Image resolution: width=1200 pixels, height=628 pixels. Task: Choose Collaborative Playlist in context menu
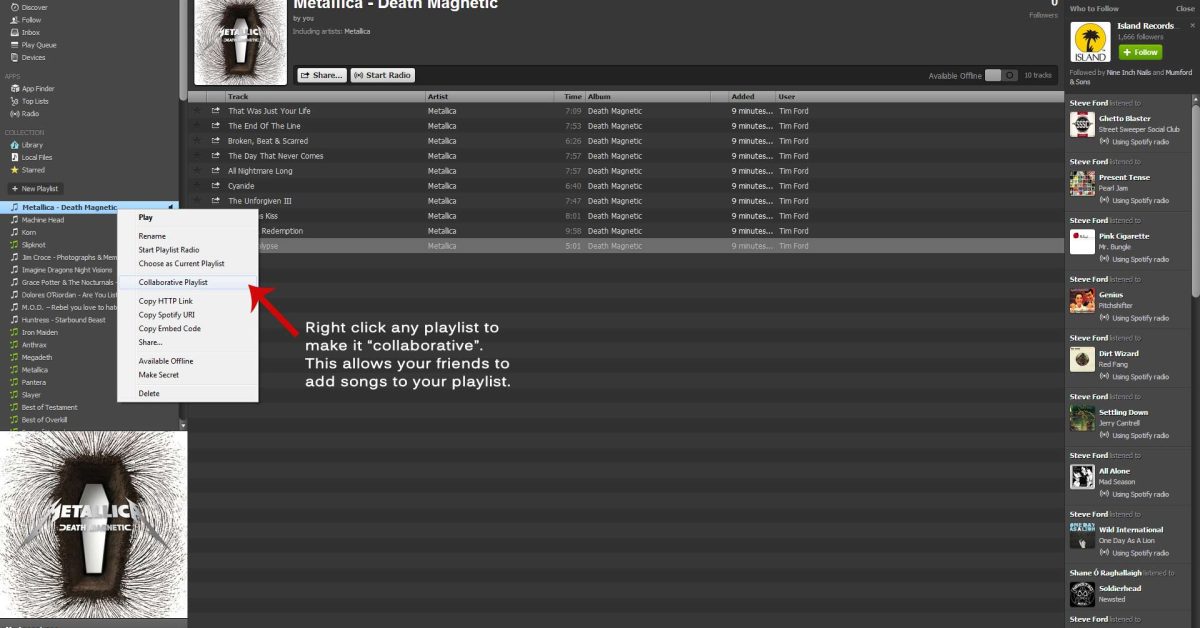[173, 282]
